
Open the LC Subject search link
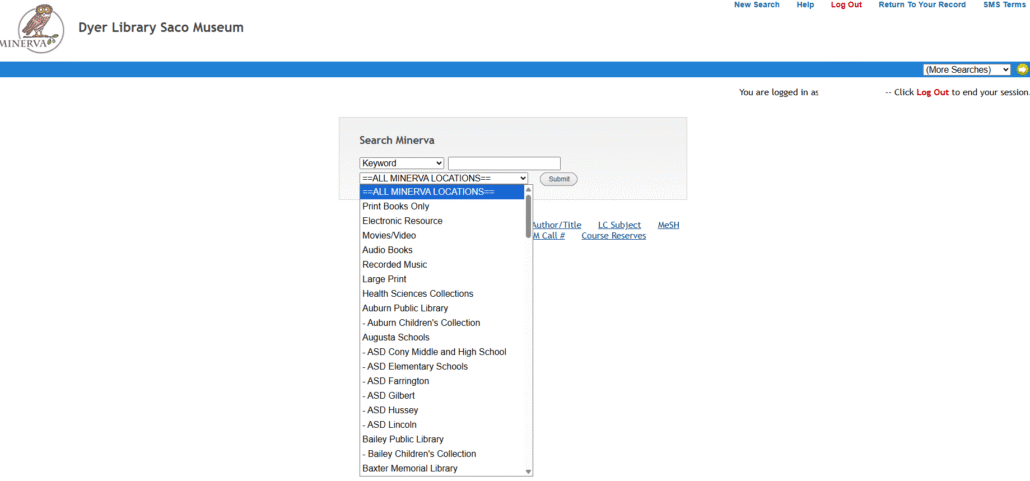[619, 225]
